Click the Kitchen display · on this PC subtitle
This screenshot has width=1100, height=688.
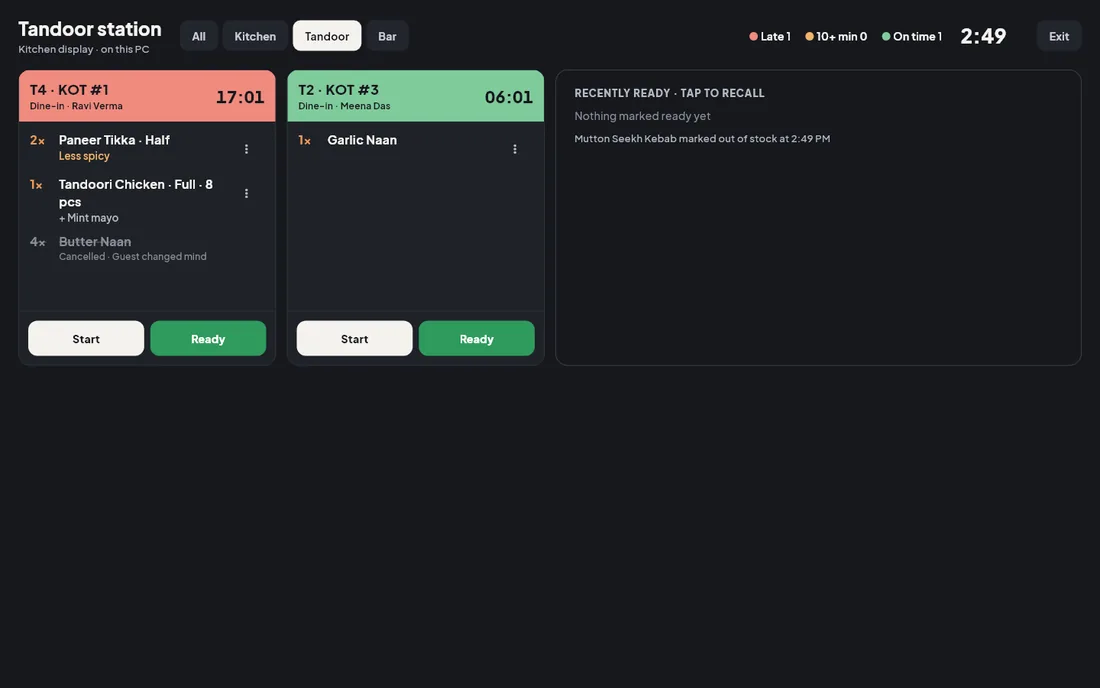83,49
